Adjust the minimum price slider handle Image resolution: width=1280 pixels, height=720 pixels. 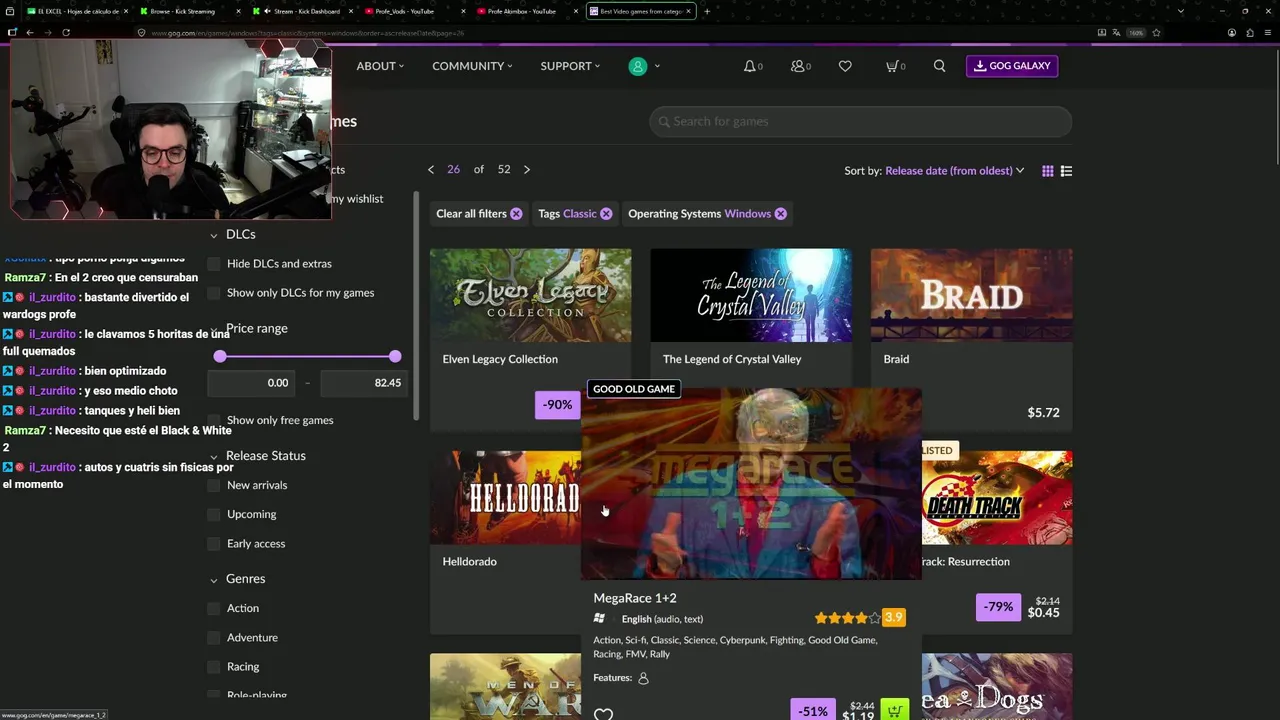click(x=220, y=356)
